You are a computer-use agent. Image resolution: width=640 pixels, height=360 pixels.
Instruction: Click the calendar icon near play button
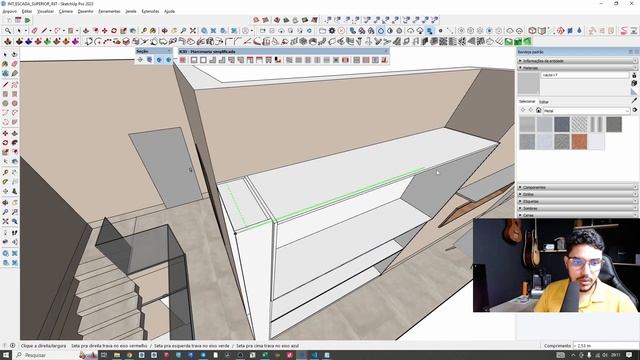[18, 20]
